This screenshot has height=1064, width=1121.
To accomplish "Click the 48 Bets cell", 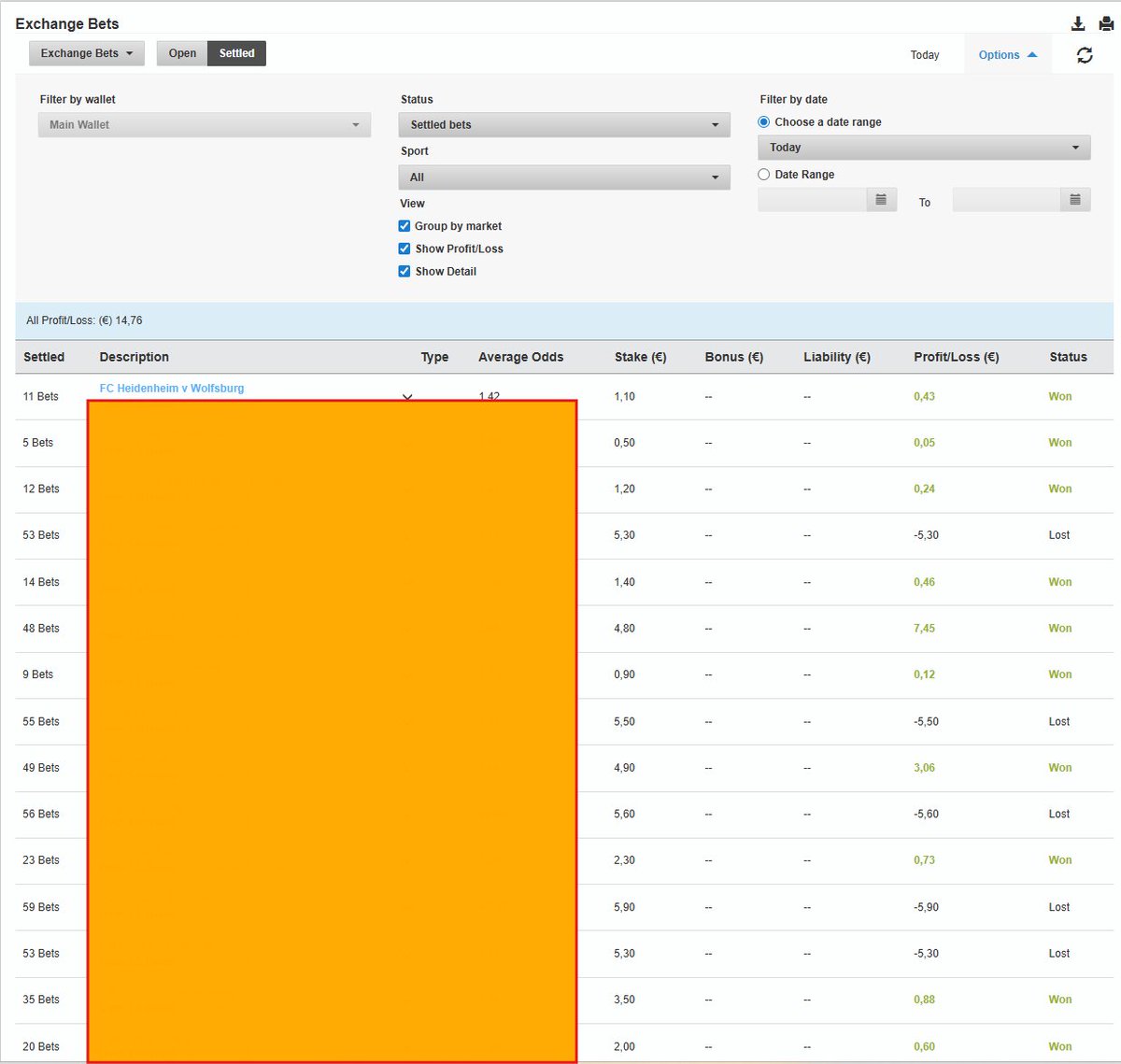I will click(x=41, y=629).
